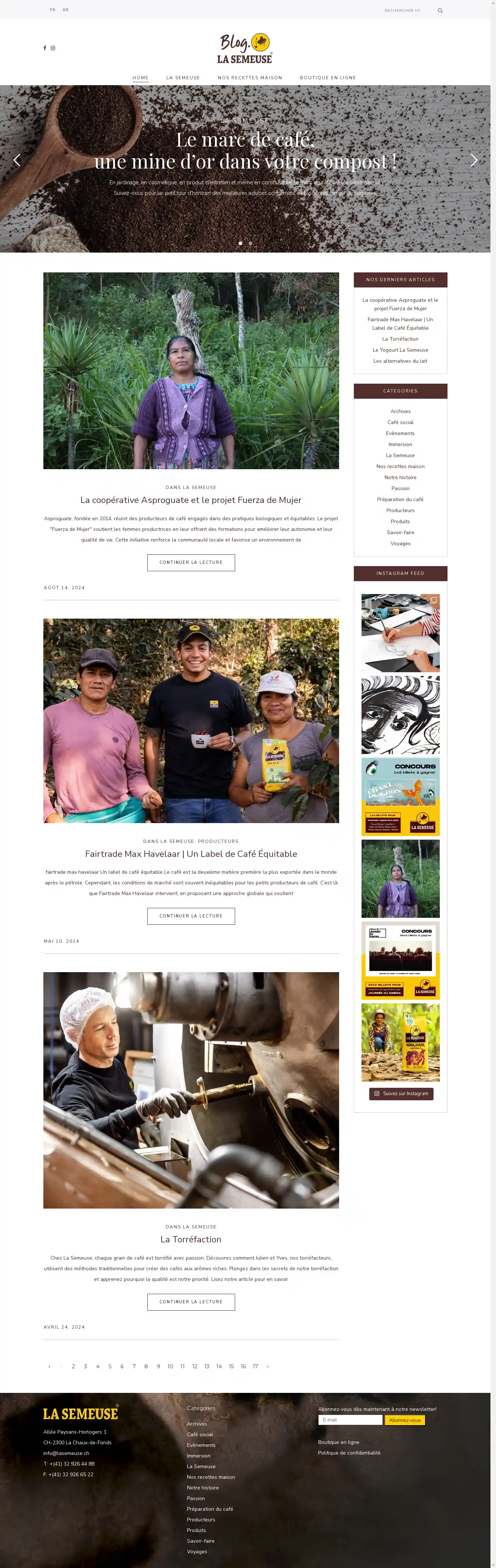496x1568 pixels.
Task: Go to next pagination page arrow
Action: [267, 1366]
